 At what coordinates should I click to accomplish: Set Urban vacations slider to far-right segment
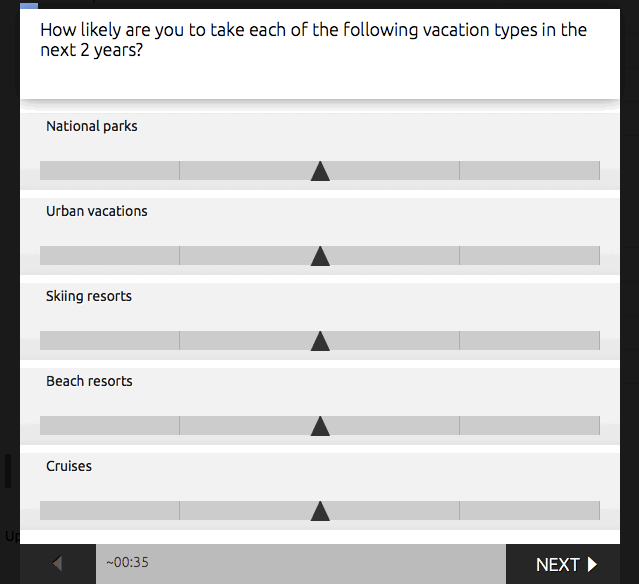[x=529, y=256]
